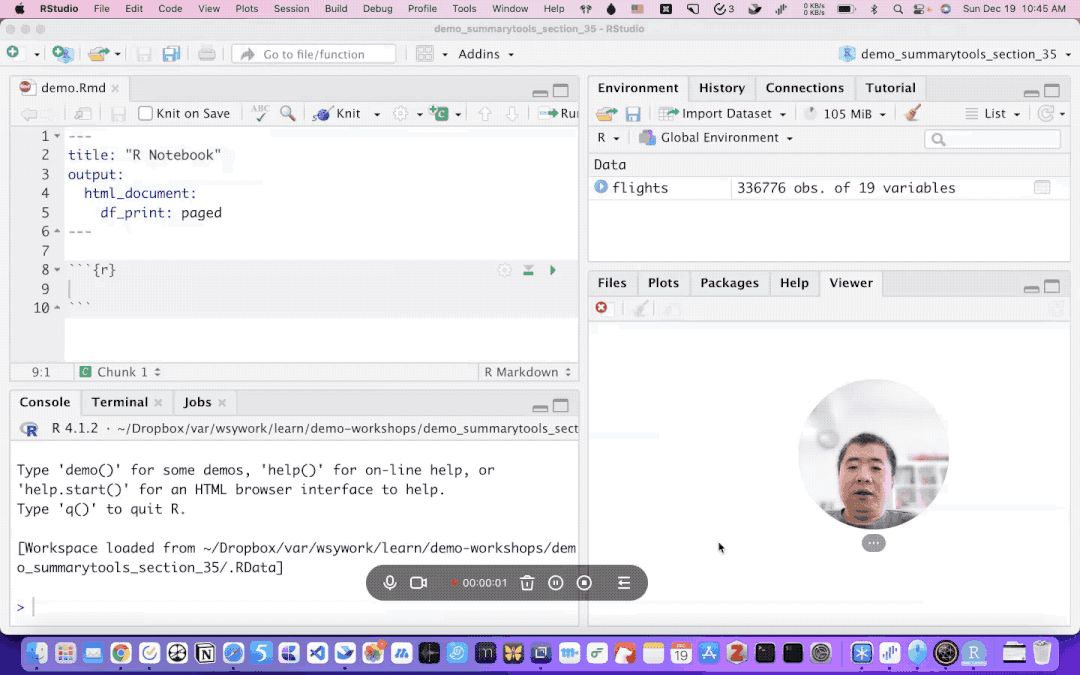This screenshot has height=675, width=1080.
Task: Open the Tools menu
Action: coord(464,9)
